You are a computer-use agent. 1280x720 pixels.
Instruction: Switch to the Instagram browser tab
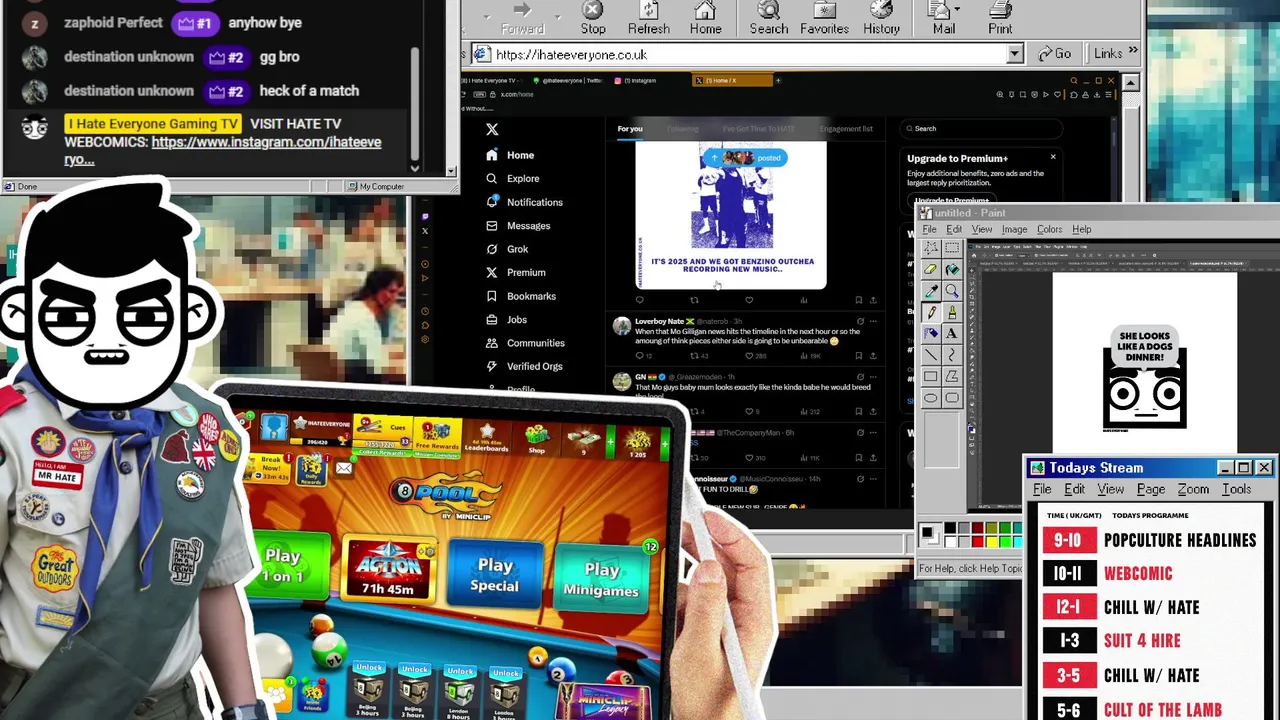point(636,80)
